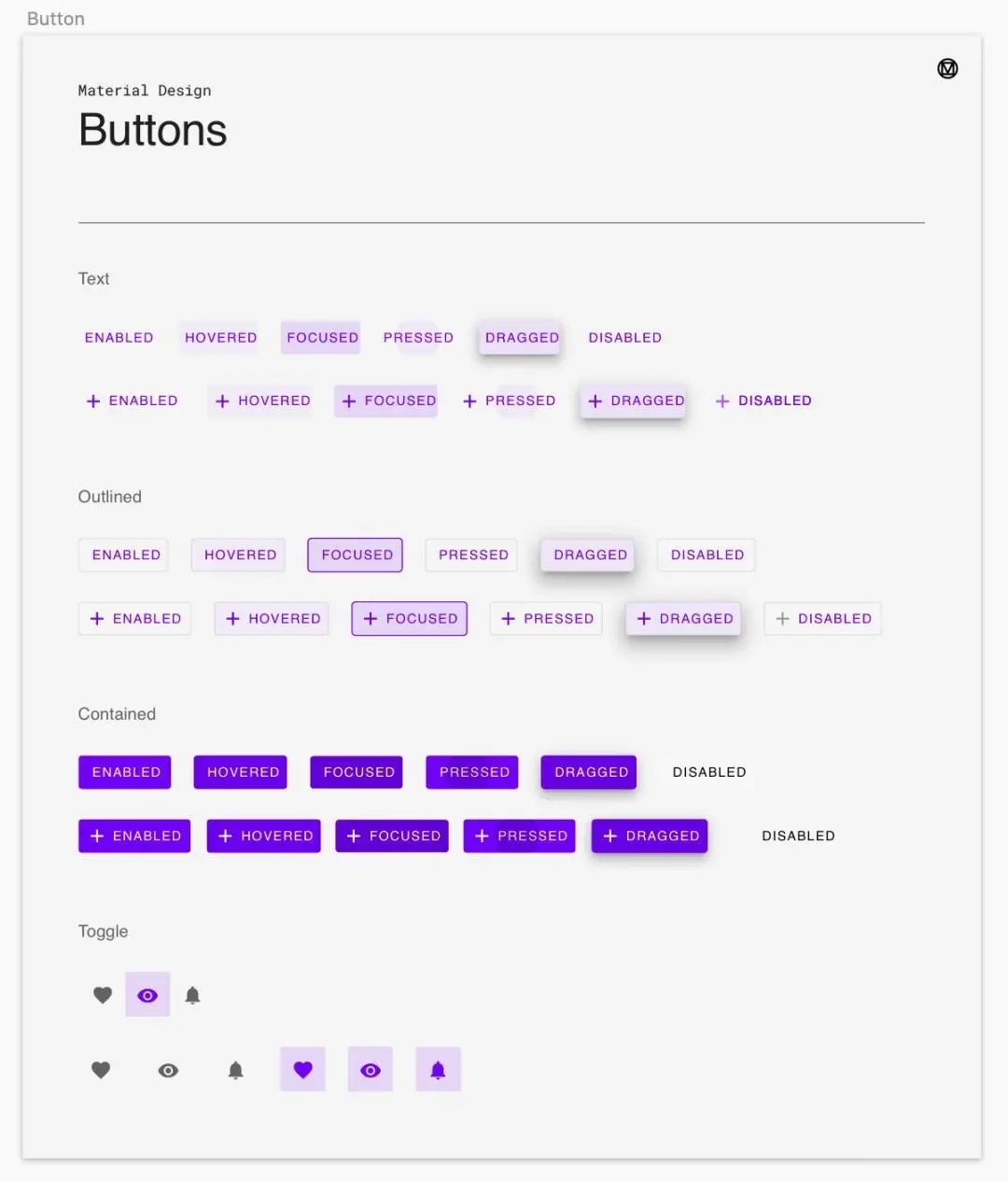Click the Material Design logo icon

point(947,68)
